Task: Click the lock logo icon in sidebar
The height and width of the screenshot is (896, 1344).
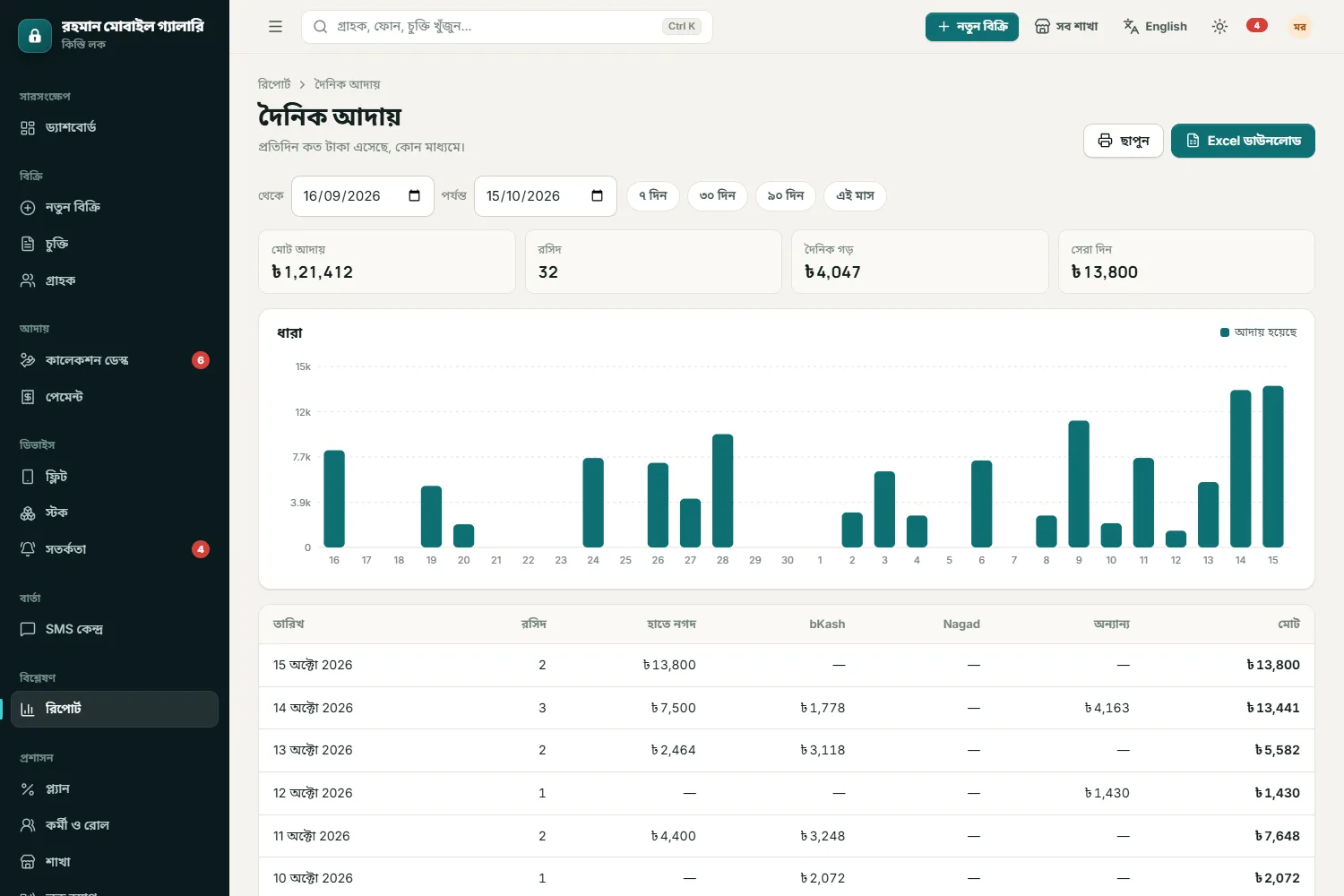Action: (x=35, y=36)
